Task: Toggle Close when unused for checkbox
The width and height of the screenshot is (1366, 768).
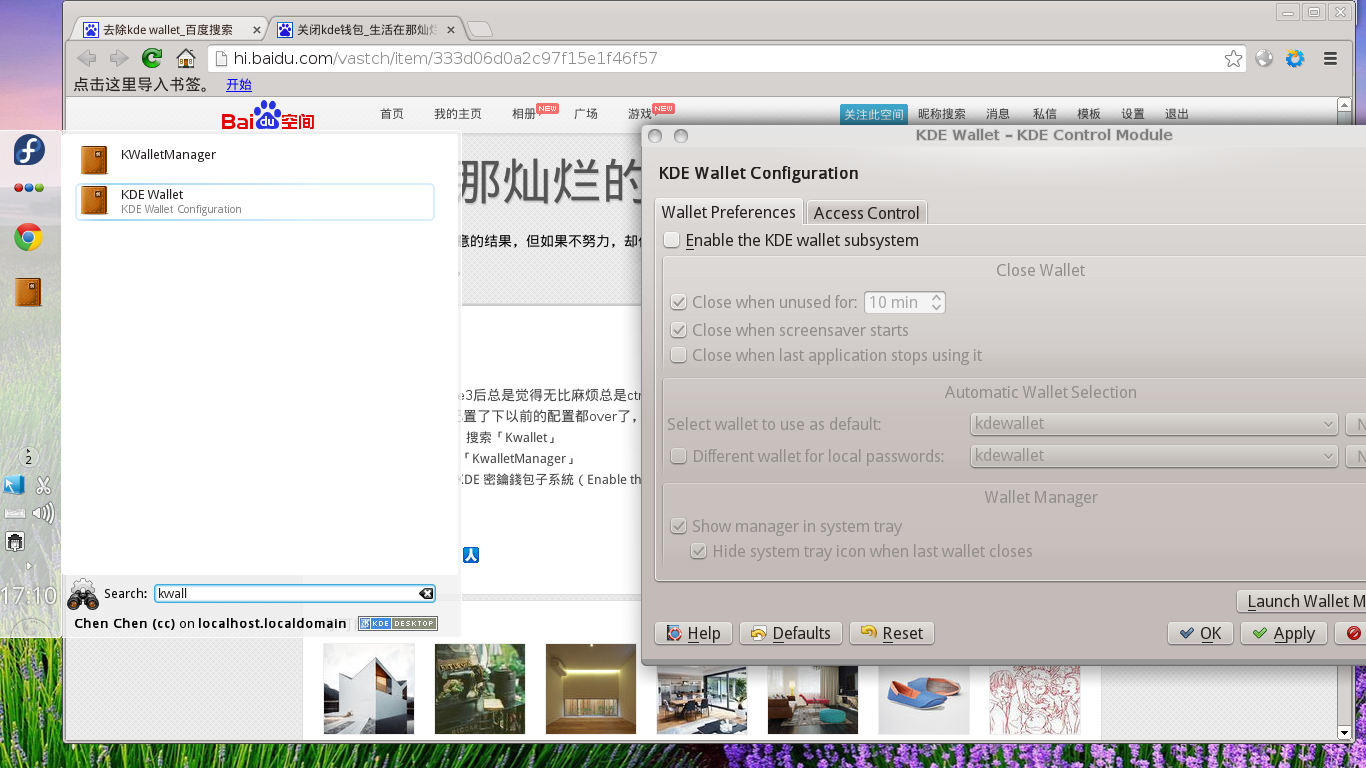Action: 678,302
